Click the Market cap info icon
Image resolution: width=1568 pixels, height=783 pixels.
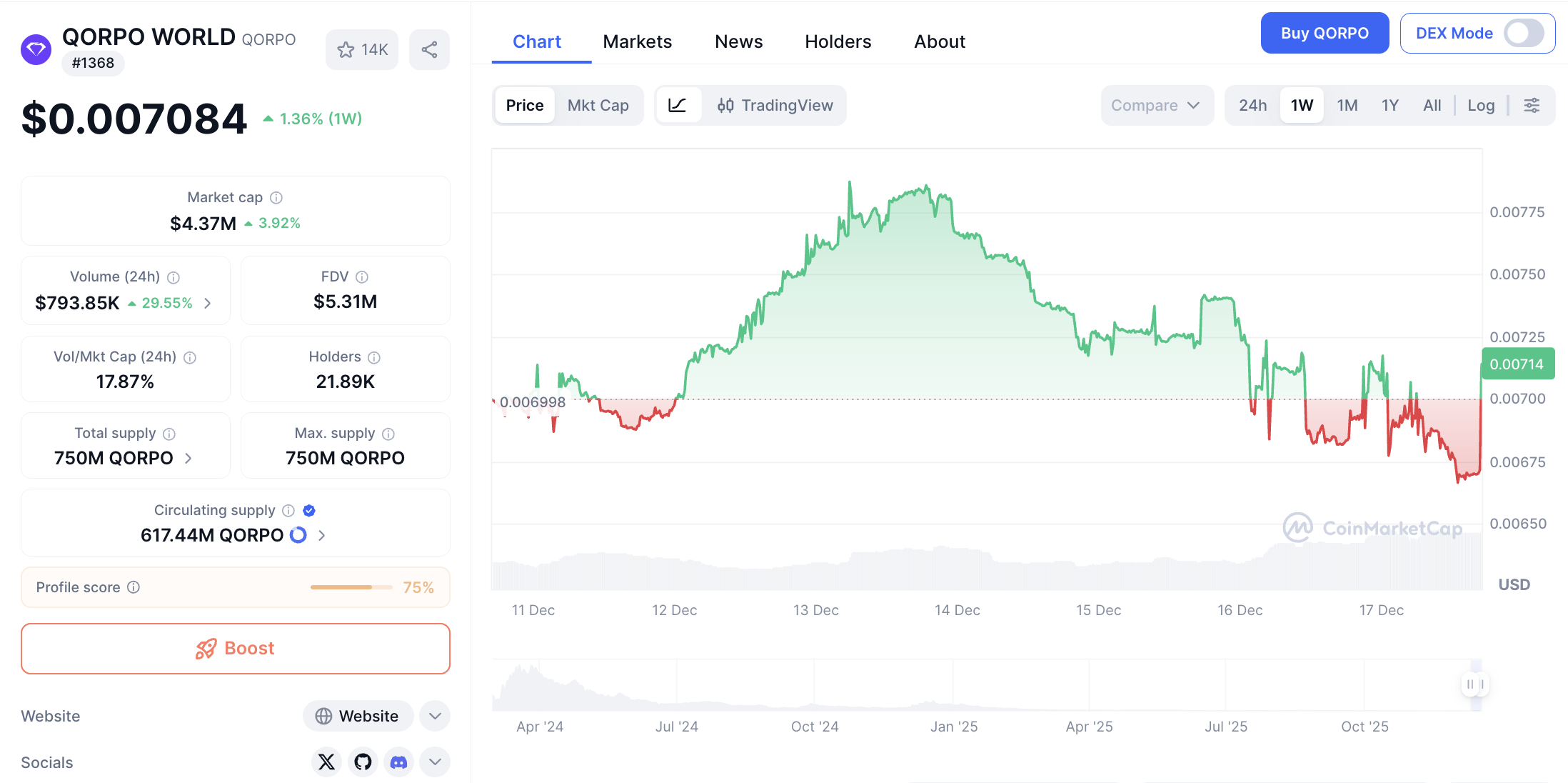(x=276, y=197)
